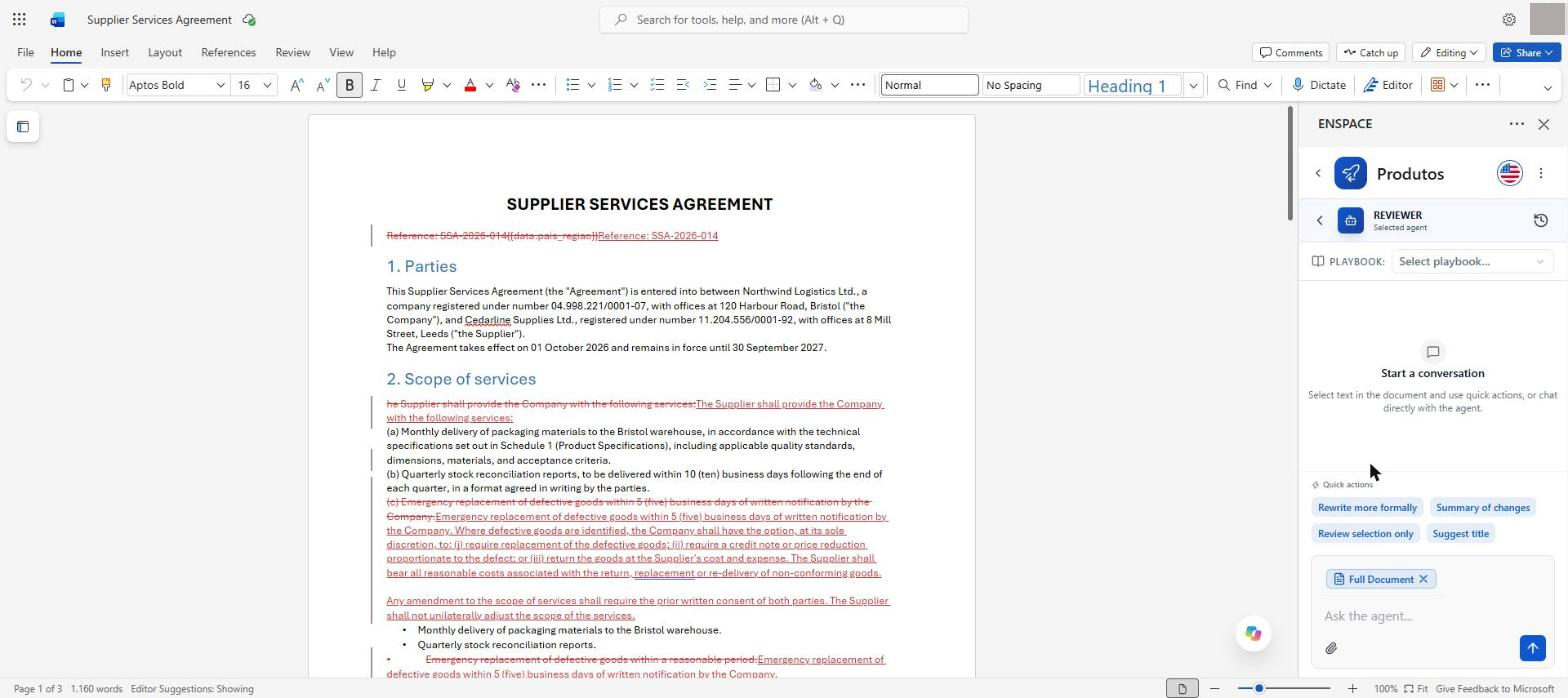The height and width of the screenshot is (698, 1568).
Task: Expand the styles gallery arrow
Action: pos(1193,85)
